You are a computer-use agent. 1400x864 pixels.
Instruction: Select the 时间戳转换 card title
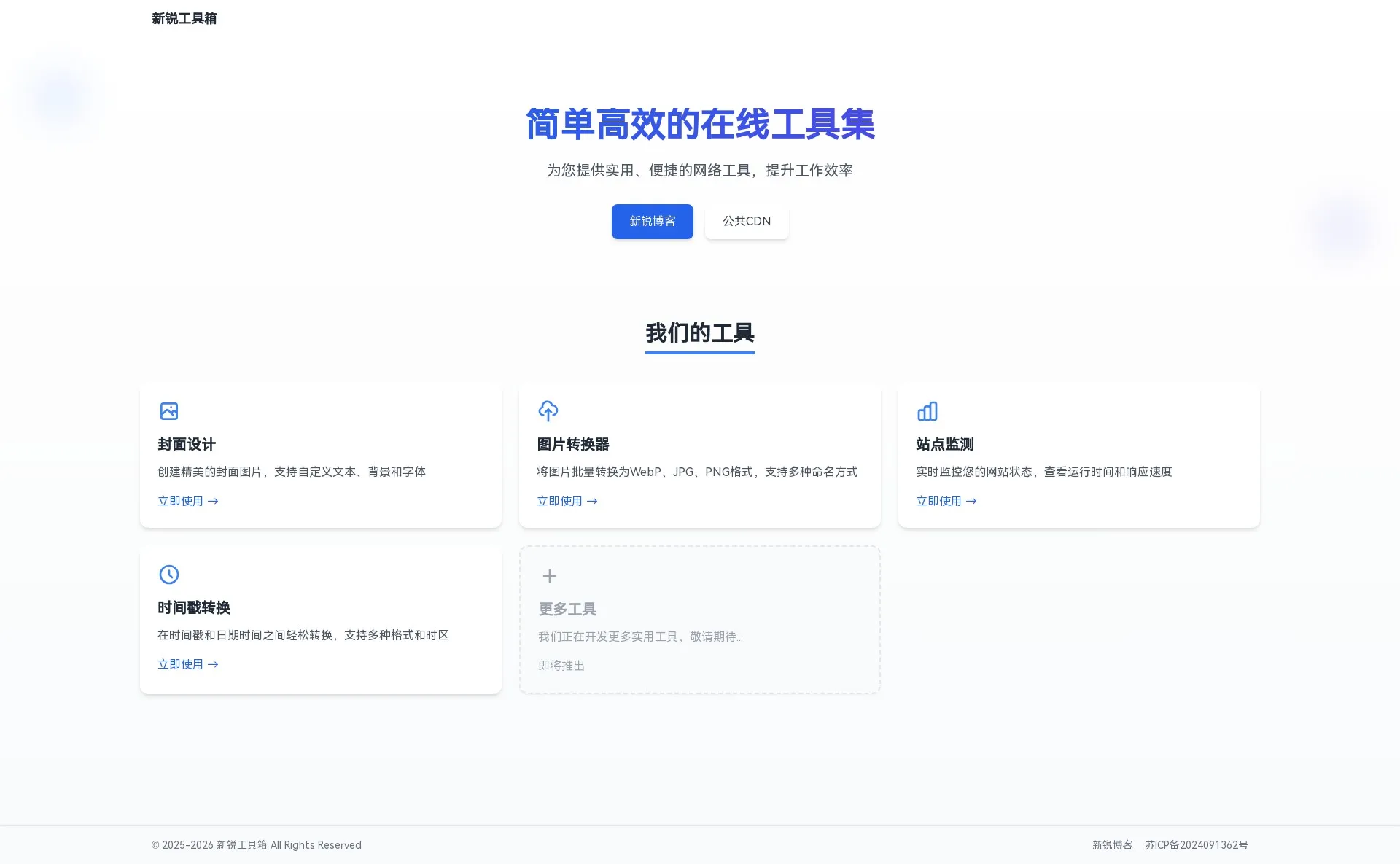(194, 608)
